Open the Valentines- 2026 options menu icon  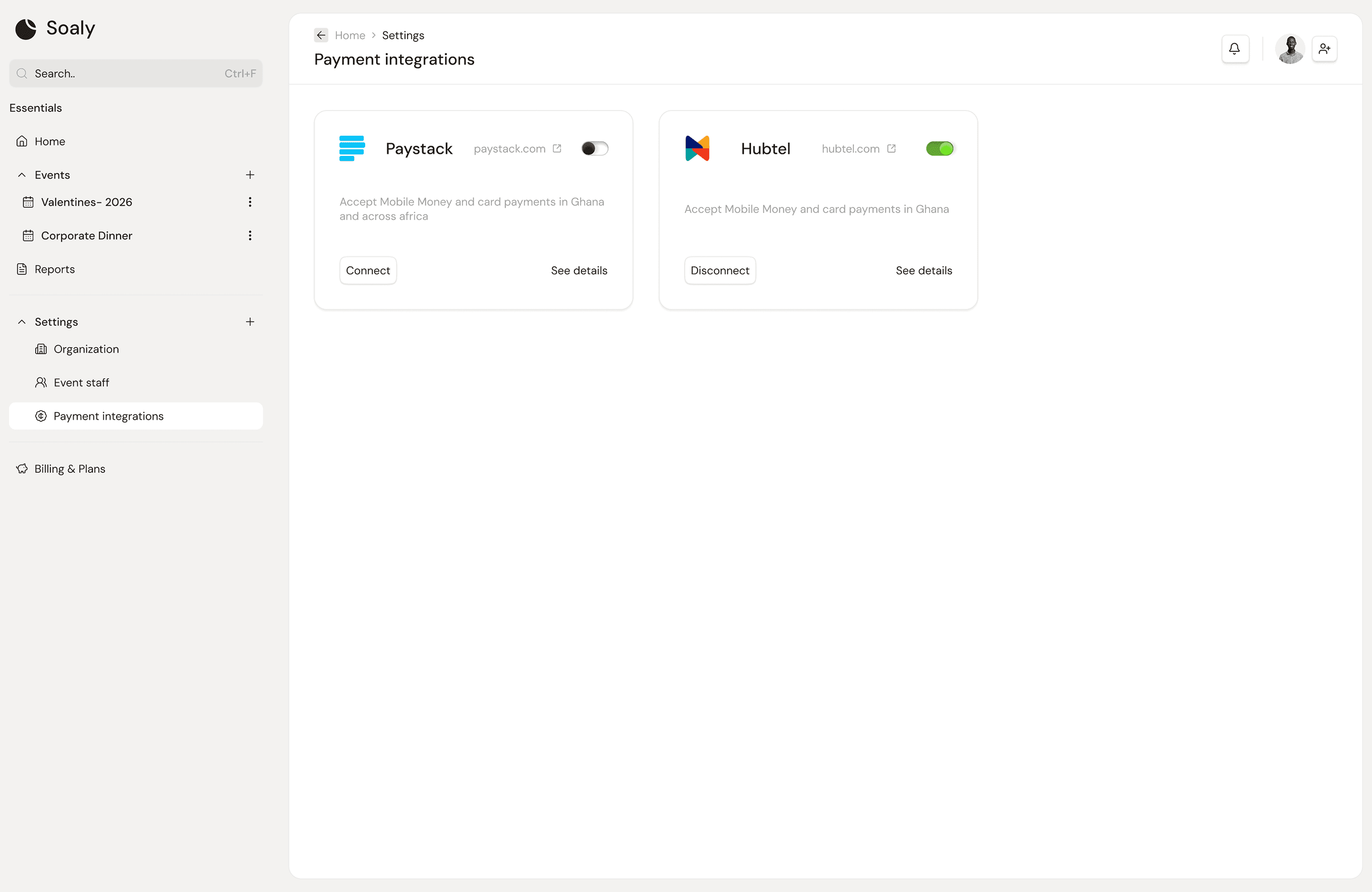250,202
